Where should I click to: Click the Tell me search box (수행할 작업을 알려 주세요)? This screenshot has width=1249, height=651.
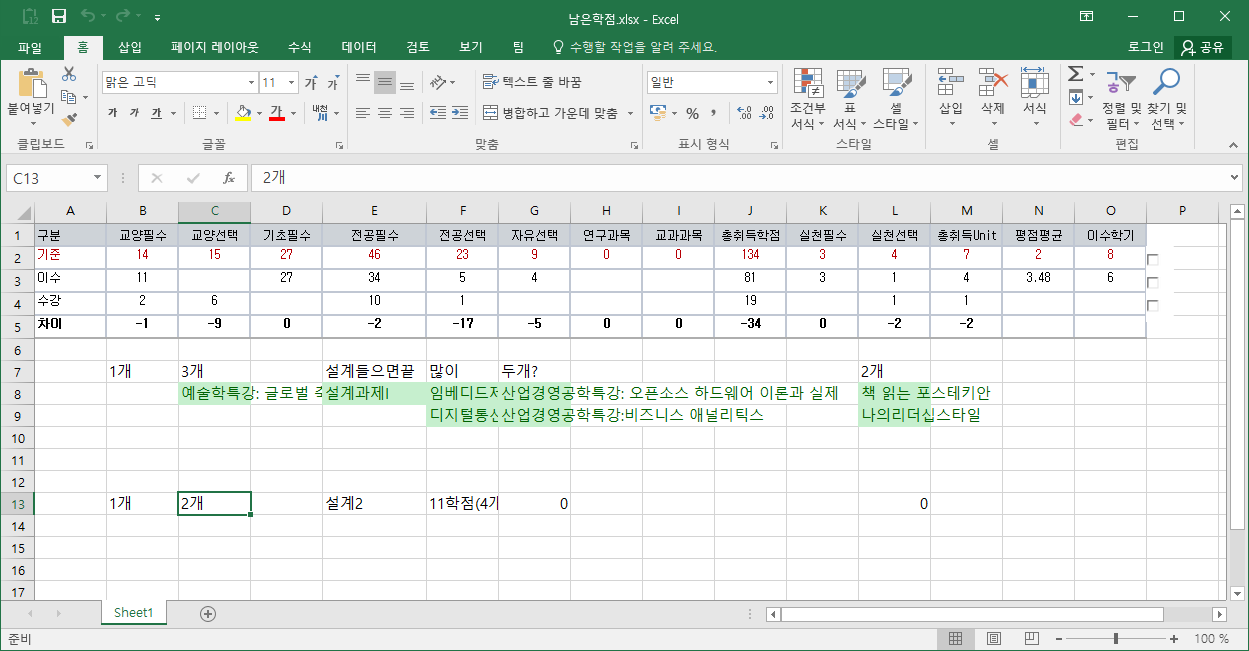(634, 47)
